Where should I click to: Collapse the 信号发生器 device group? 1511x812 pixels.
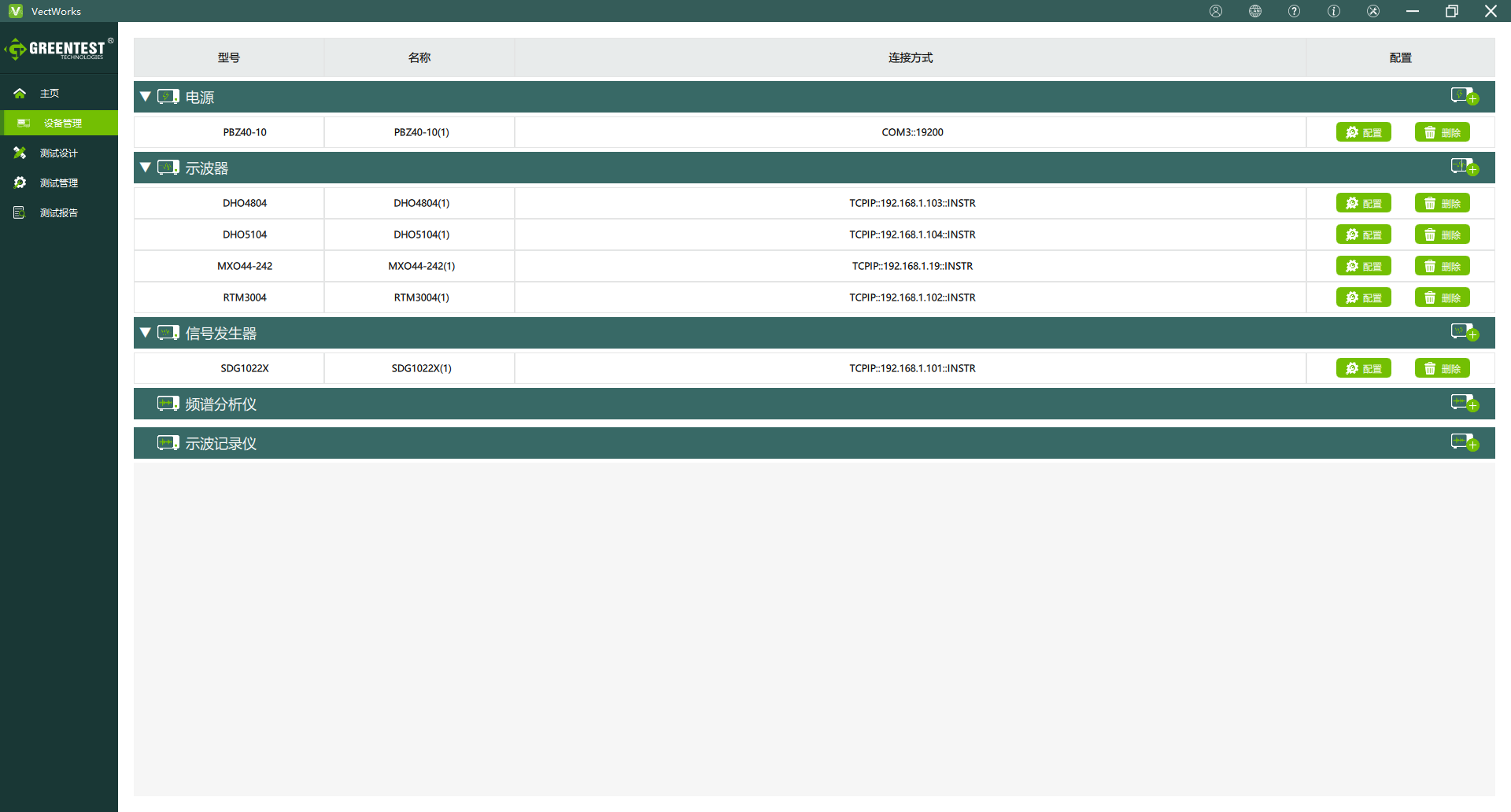click(x=146, y=333)
